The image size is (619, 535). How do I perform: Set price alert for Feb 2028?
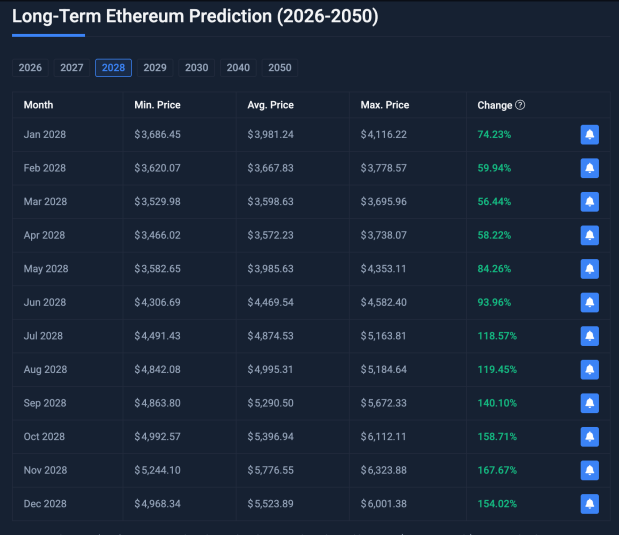589,168
